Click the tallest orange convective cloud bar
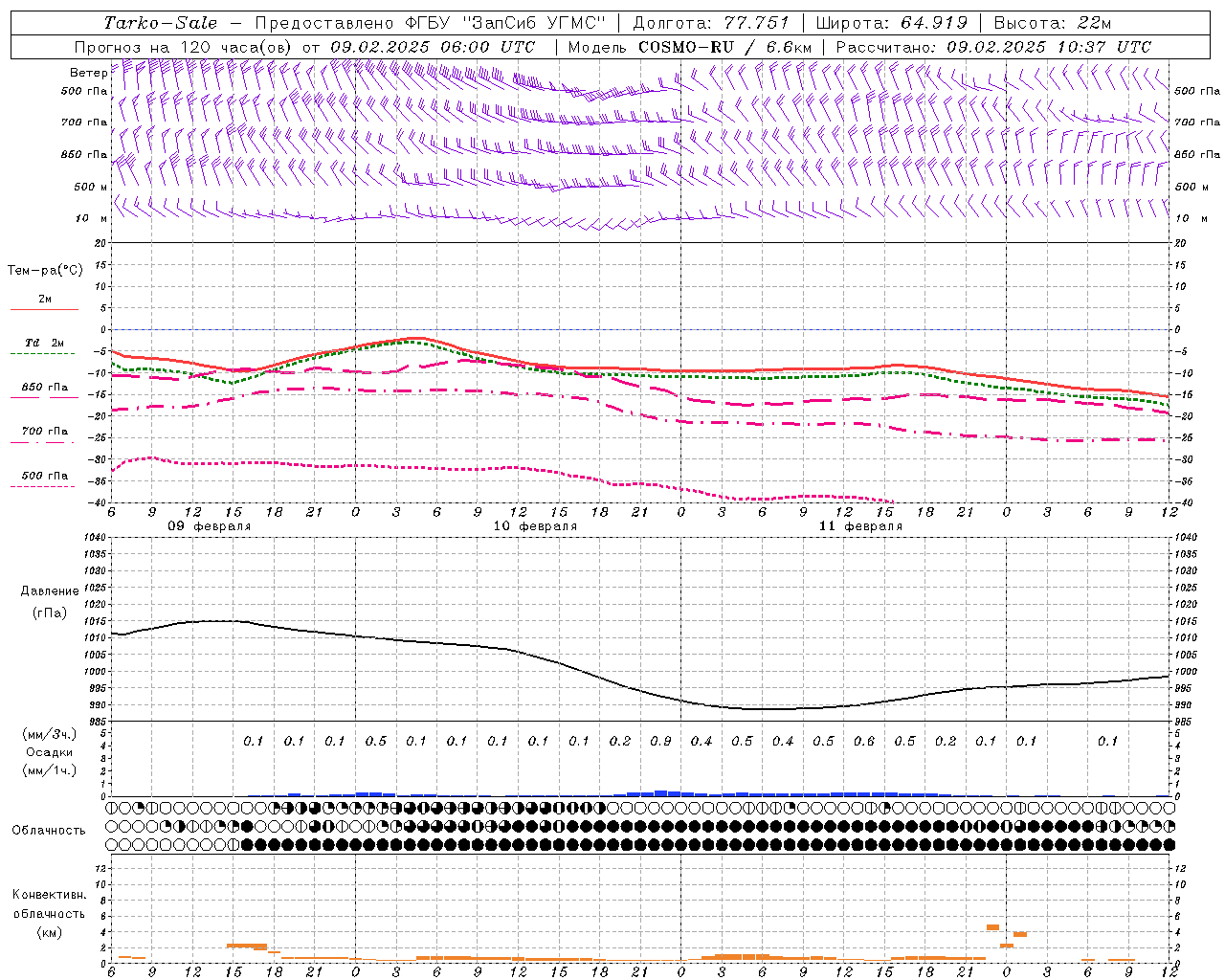 point(992,927)
